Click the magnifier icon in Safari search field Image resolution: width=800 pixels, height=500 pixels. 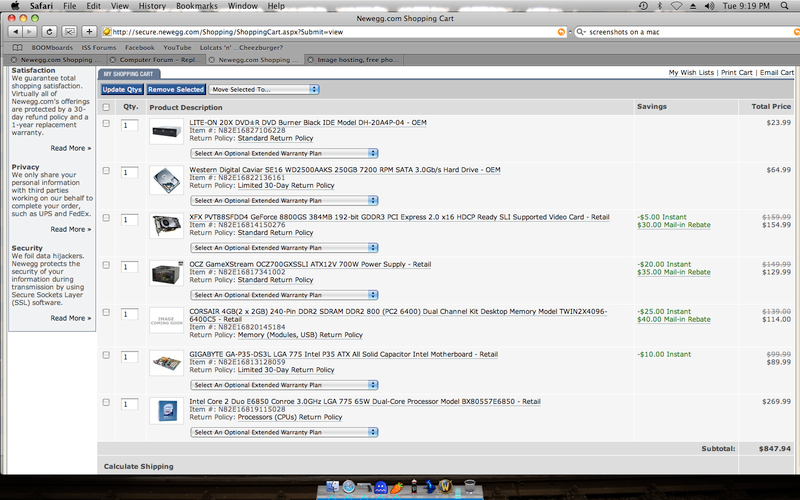[580, 32]
